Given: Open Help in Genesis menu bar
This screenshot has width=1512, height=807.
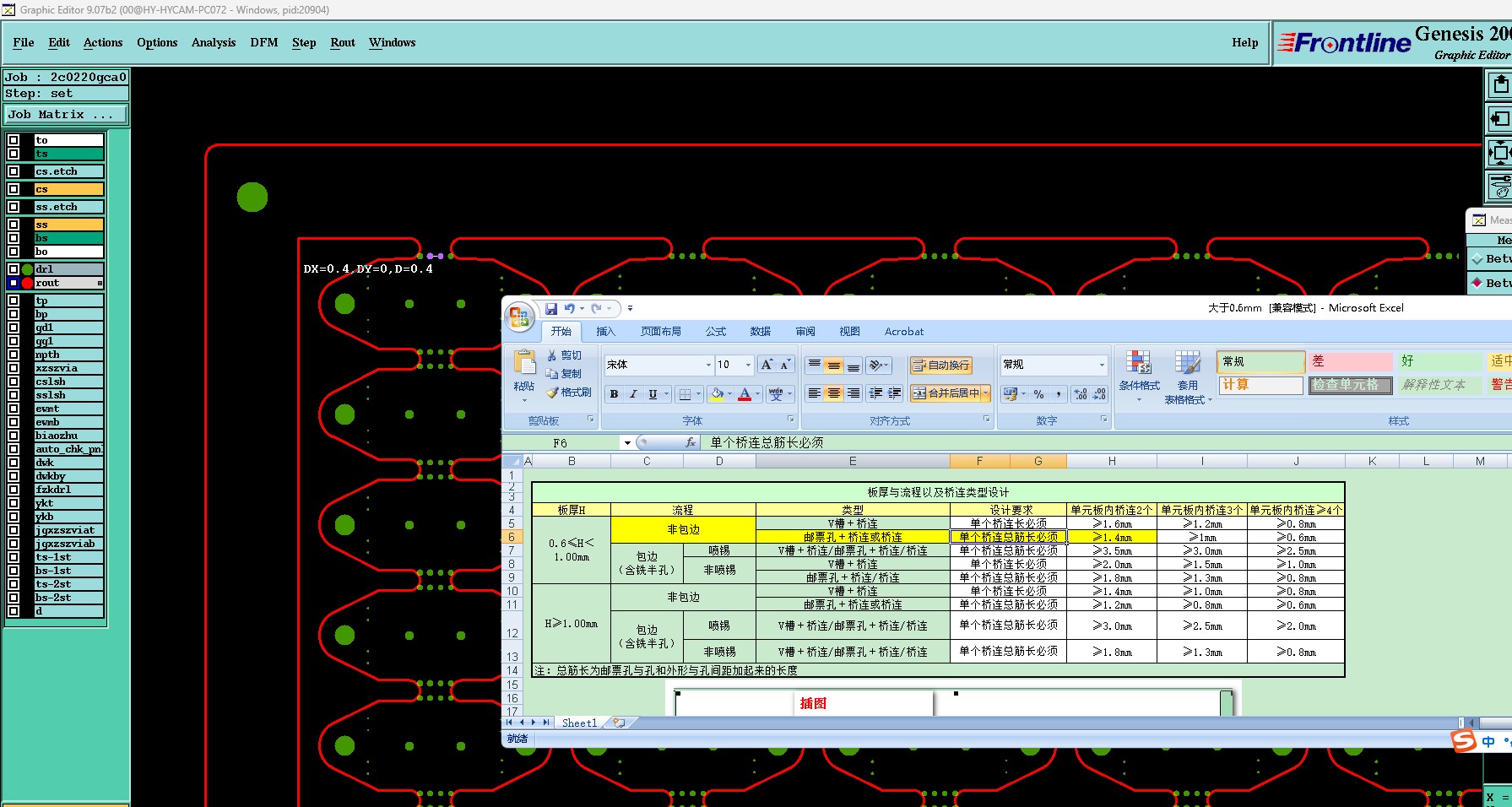Looking at the screenshot, I should click(1244, 42).
